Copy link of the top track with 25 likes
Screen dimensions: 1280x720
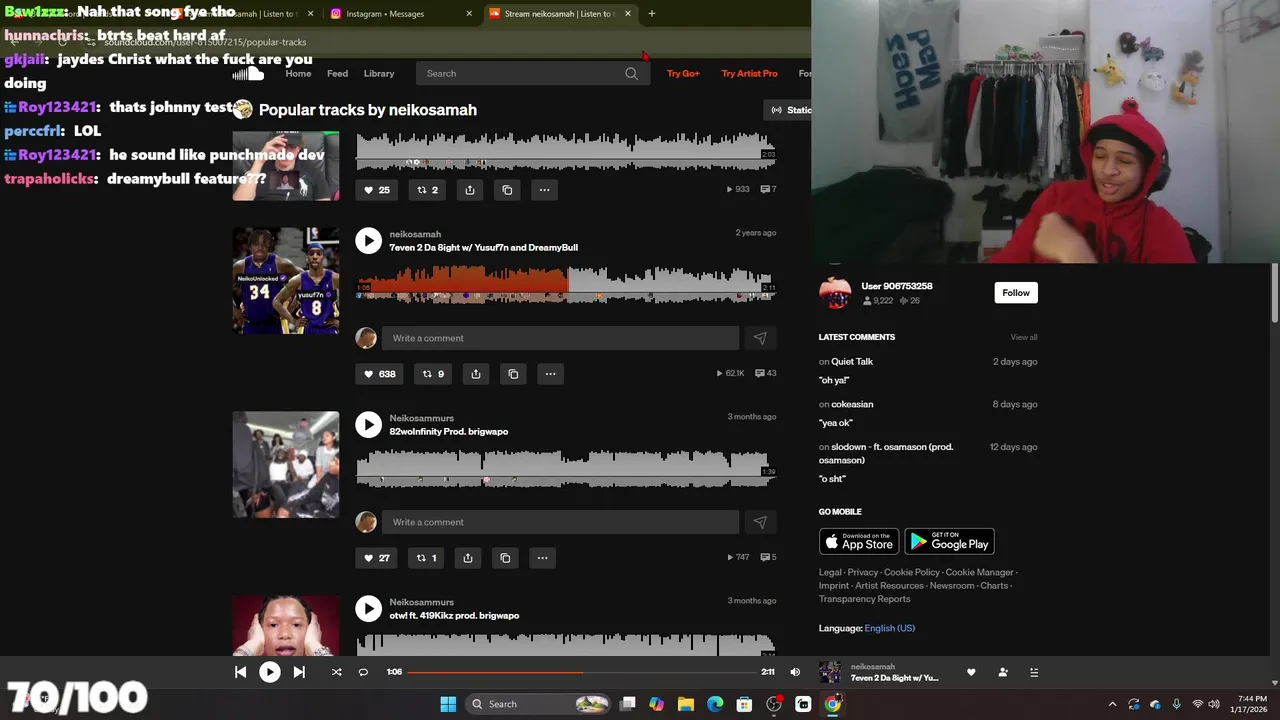point(507,190)
